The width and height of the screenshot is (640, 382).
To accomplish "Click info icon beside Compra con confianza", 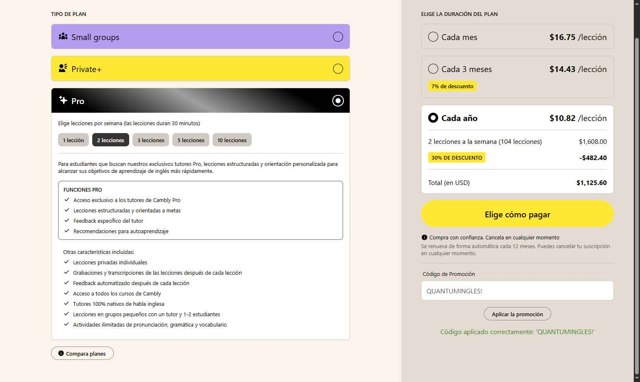I will 424,237.
